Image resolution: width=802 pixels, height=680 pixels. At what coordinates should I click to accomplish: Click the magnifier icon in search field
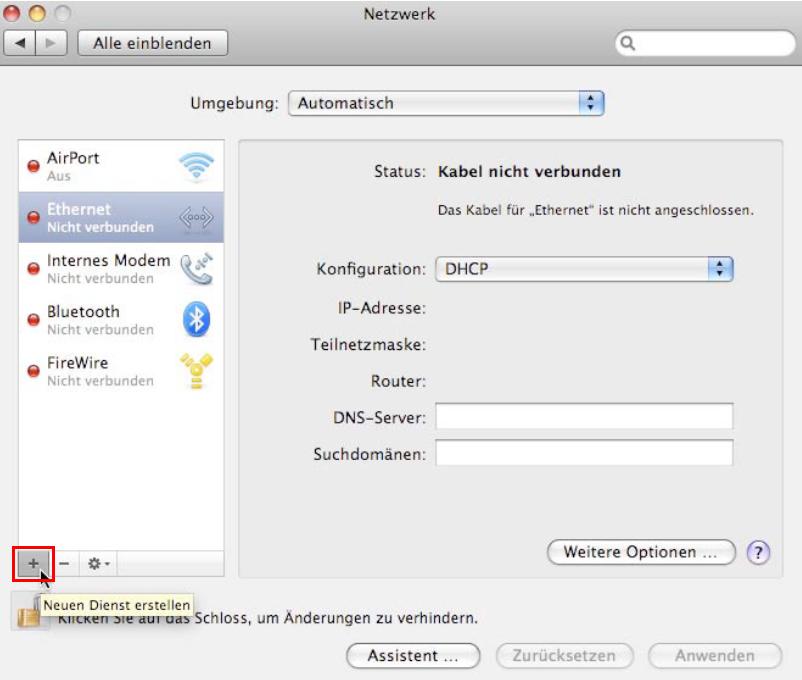pos(628,43)
